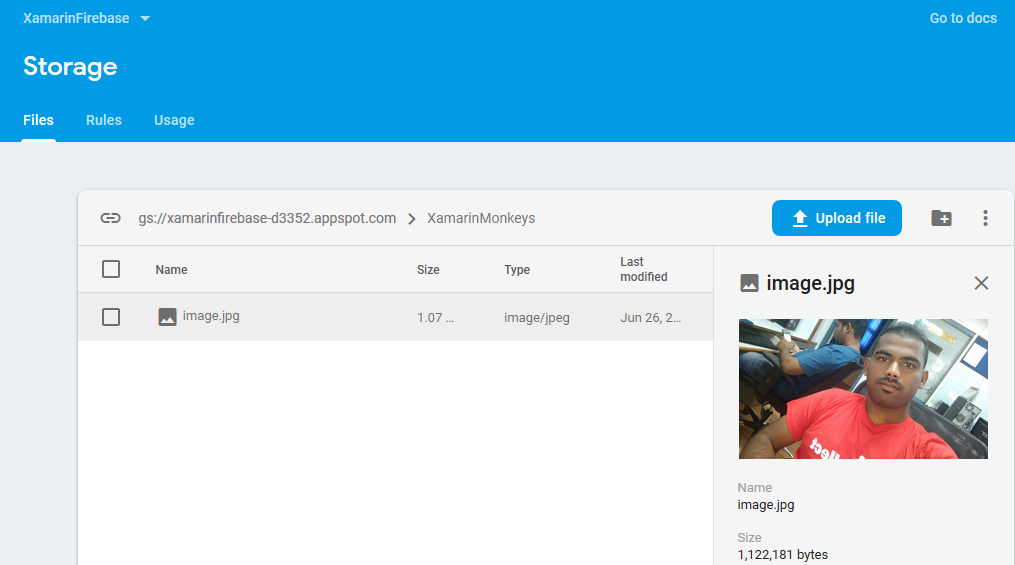Switch to the Rules tab

coord(104,120)
